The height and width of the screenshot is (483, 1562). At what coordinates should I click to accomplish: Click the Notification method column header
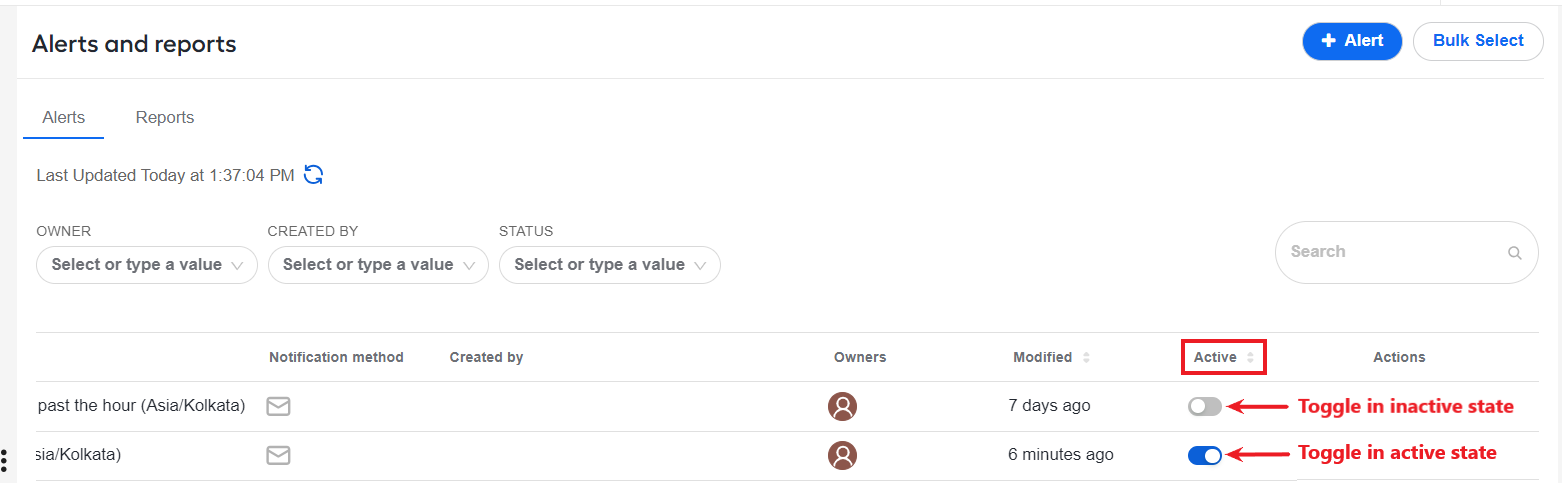[336, 357]
